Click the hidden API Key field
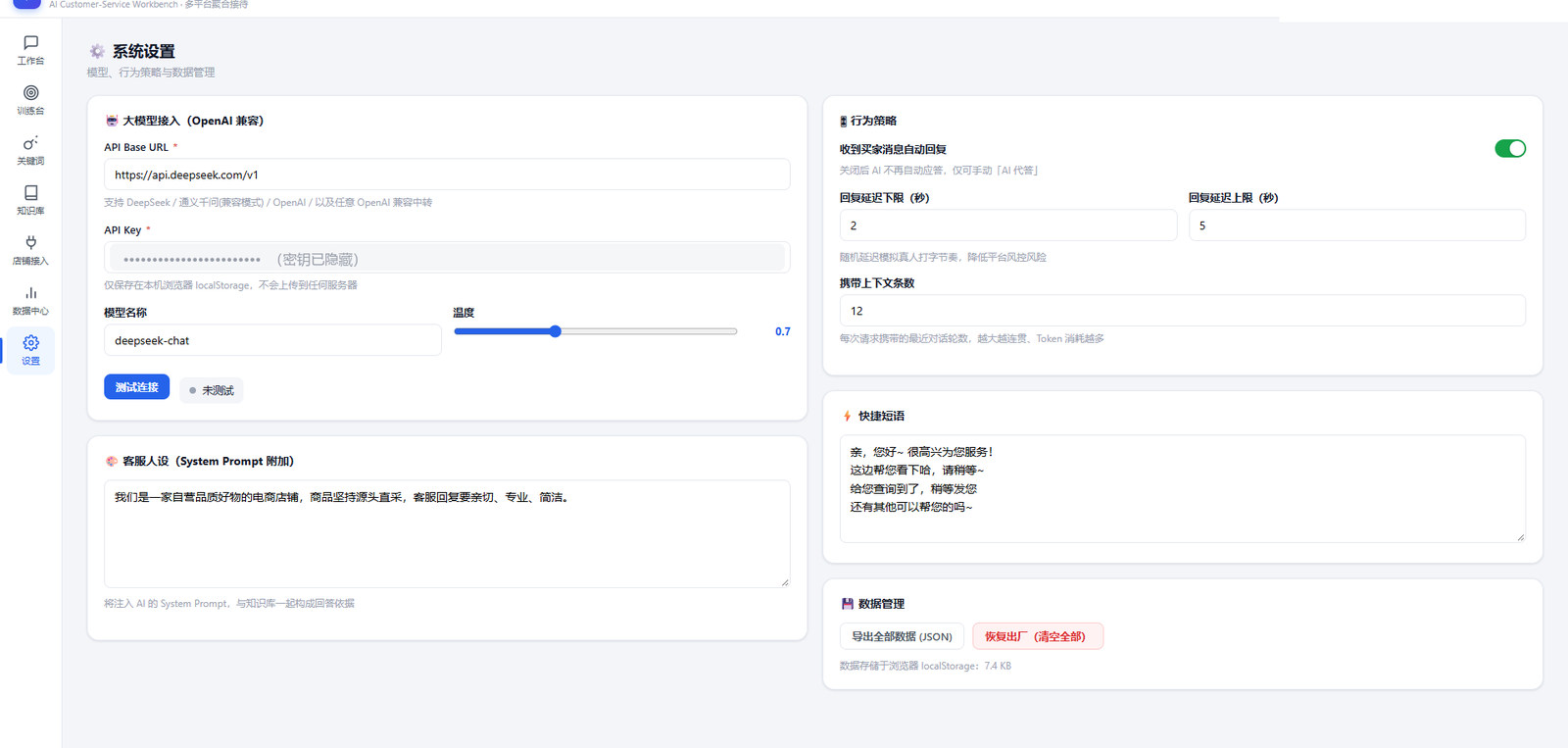Viewport: 1568px width, 748px height. tap(447, 259)
